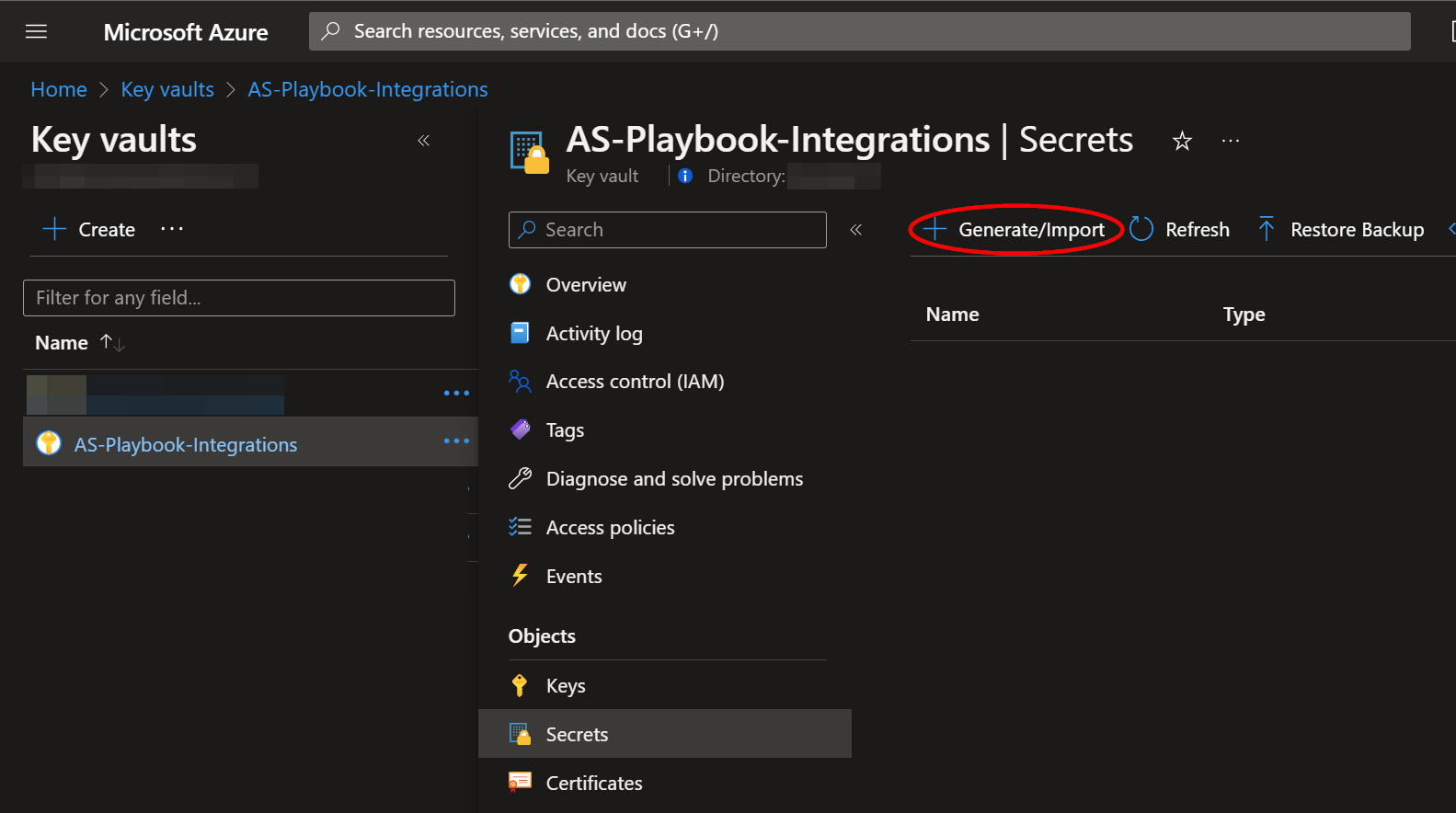Refresh the secrets list
The width and height of the screenshot is (1456, 813).
pyautogui.click(x=1179, y=230)
